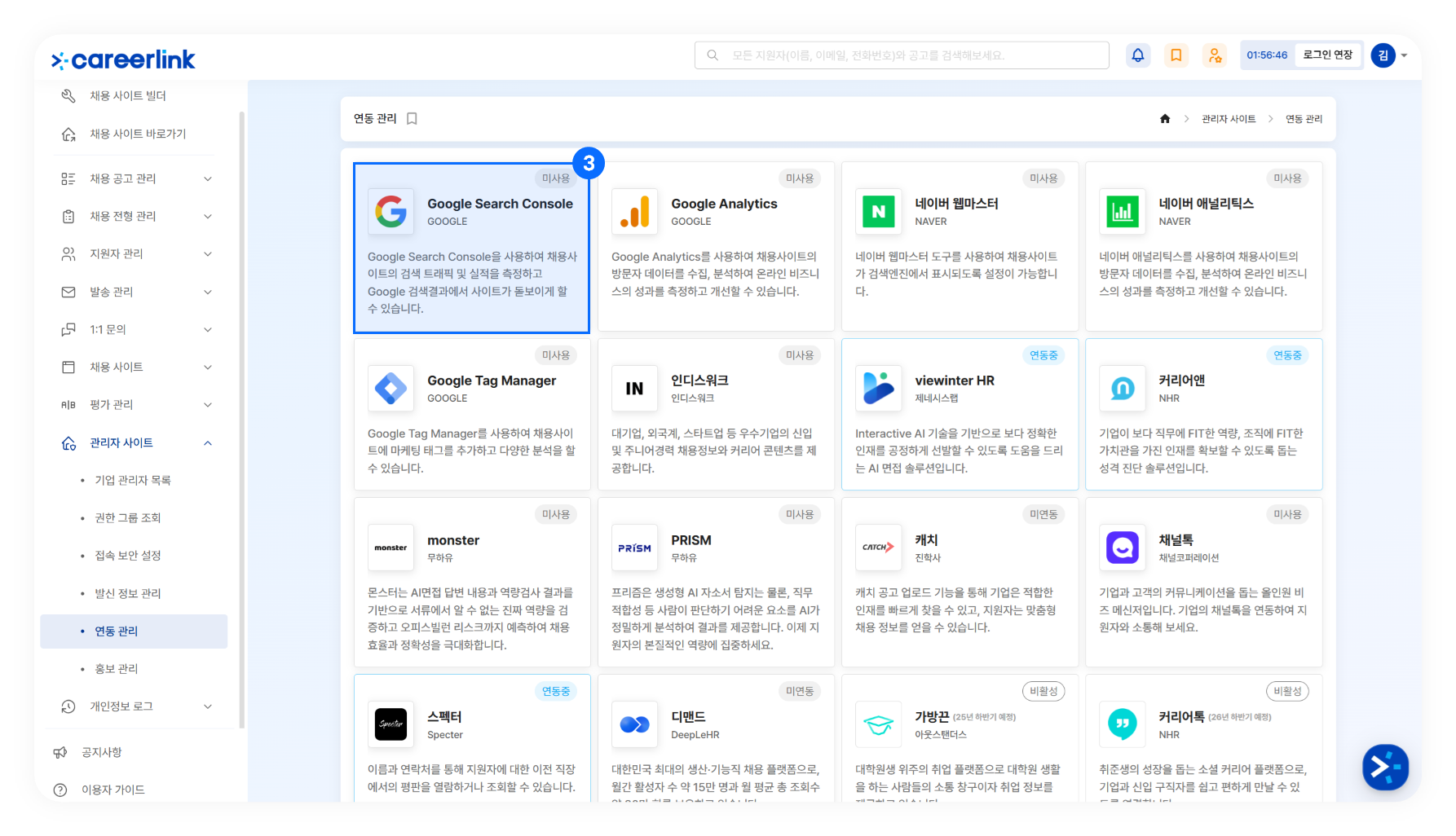Viewport: 1456px width, 836px height.
Task: Open the profile dropdown arrow
Action: [x=1404, y=56]
